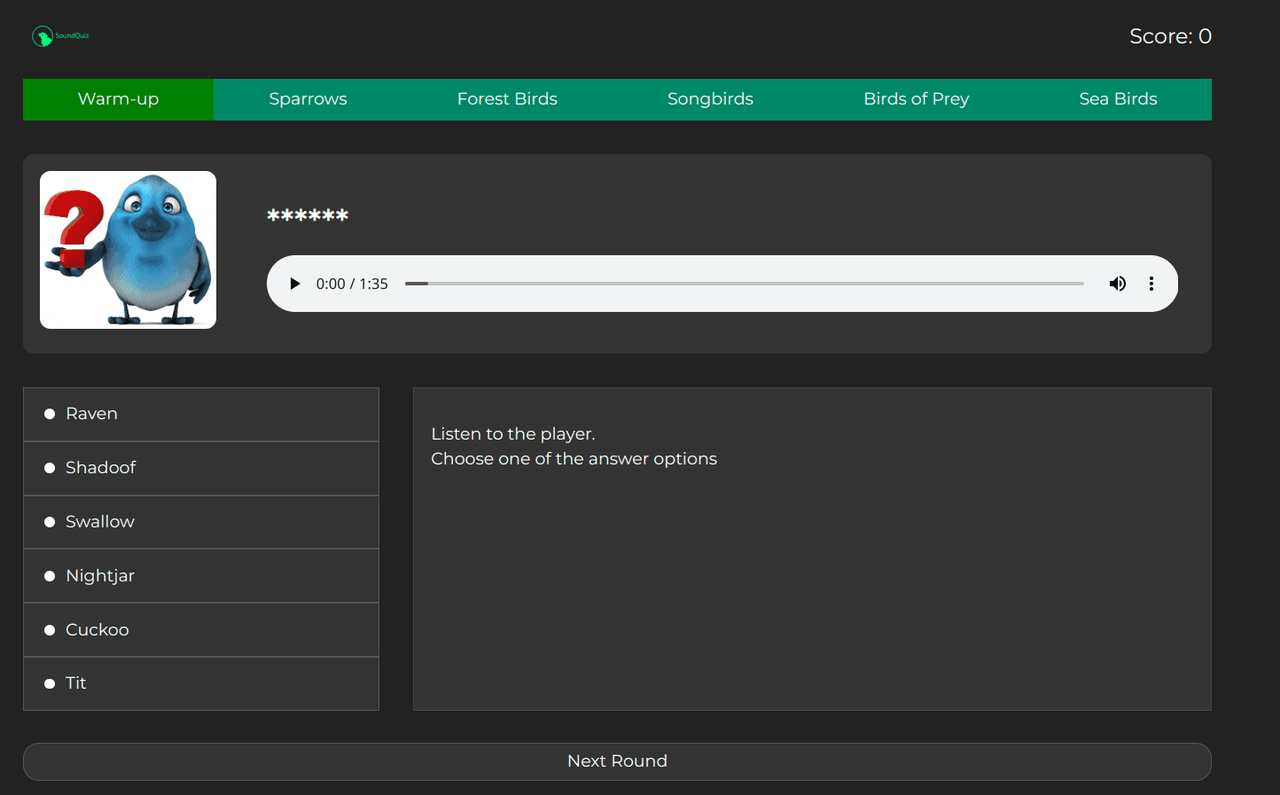Click the Score counter display
Screen dimensions: 1280x795
[1170, 37]
